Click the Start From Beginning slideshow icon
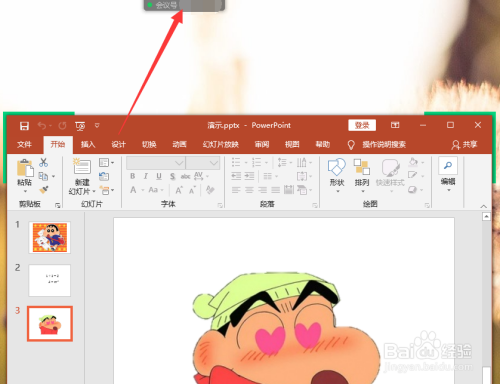 point(80,126)
